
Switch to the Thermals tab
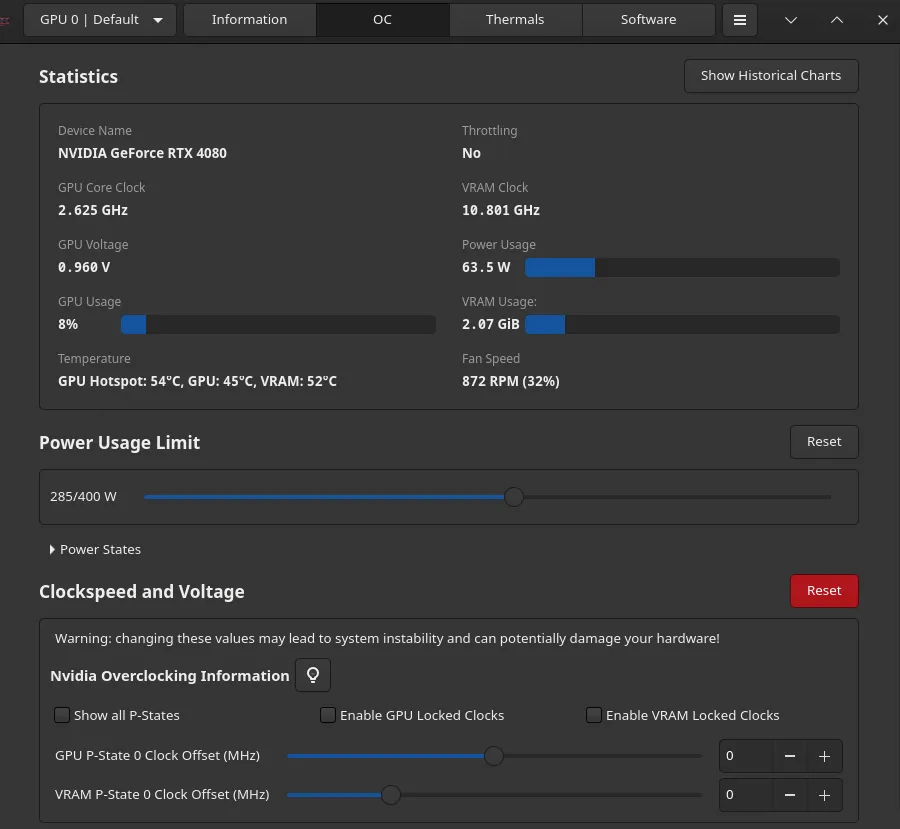point(515,19)
